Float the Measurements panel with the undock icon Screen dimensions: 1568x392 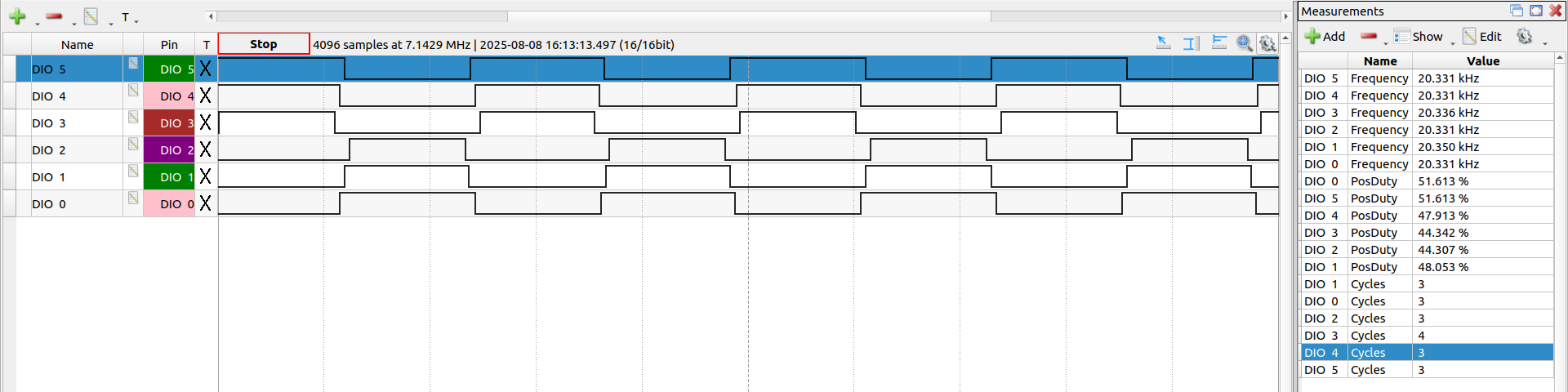pyautogui.click(x=1517, y=11)
